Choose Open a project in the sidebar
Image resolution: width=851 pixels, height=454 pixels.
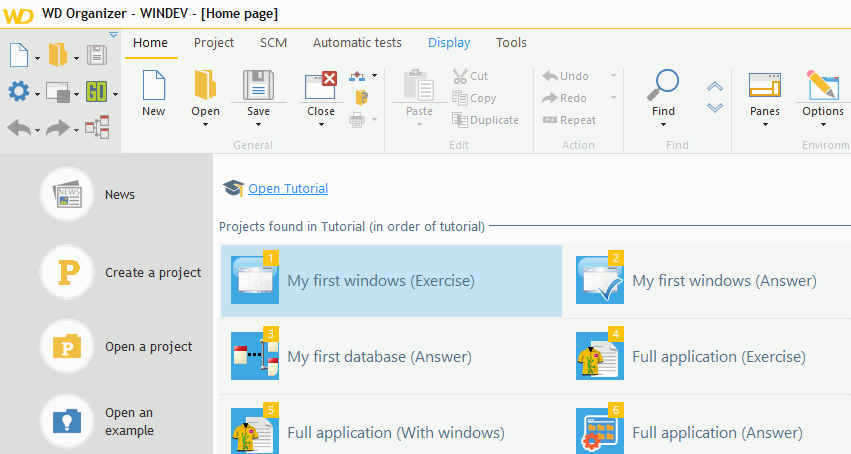click(x=116, y=346)
